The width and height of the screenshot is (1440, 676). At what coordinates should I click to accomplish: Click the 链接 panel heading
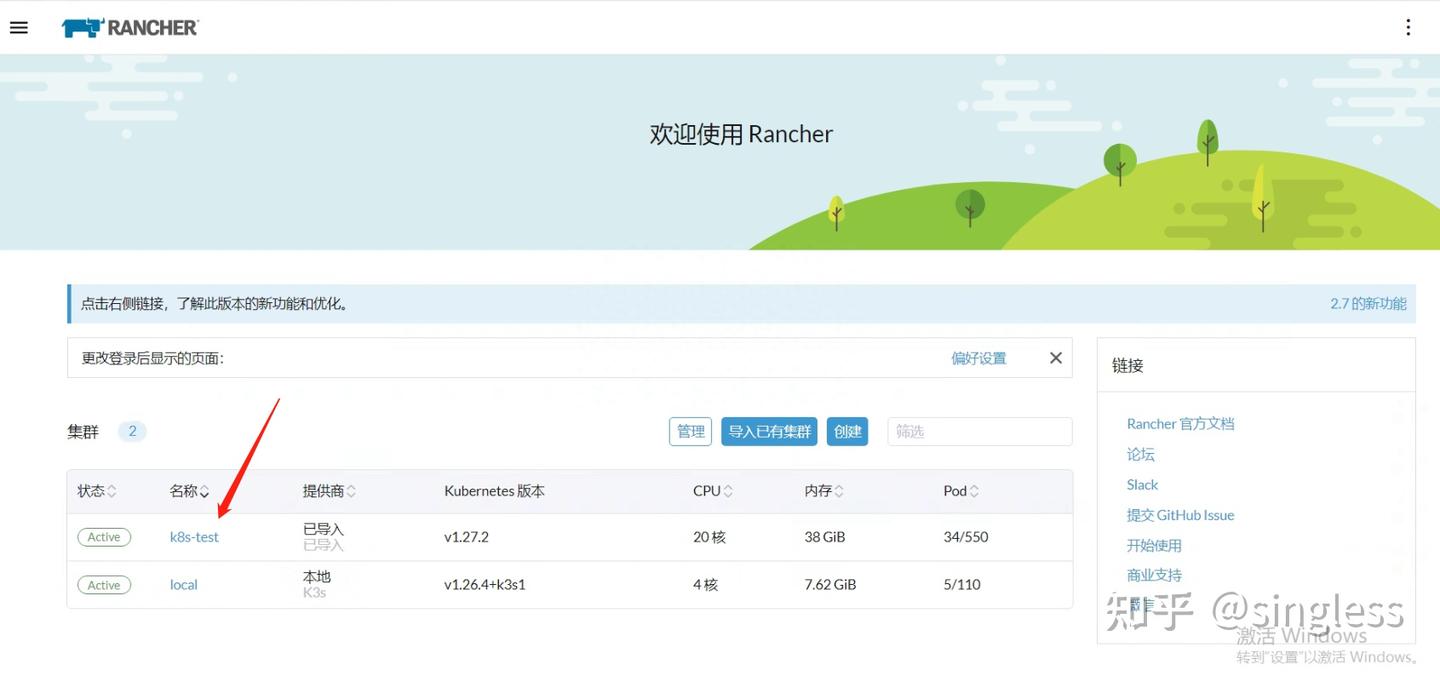(1127, 366)
